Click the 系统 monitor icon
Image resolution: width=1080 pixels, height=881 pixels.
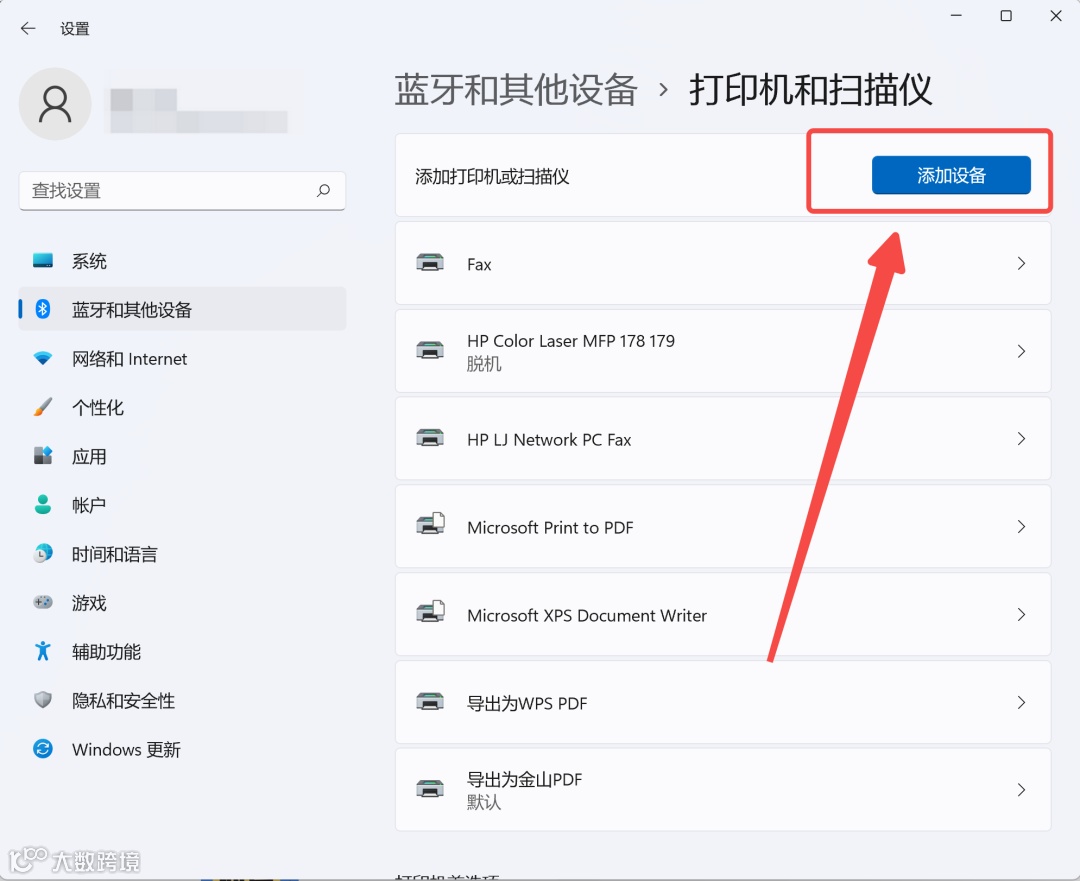[x=43, y=260]
